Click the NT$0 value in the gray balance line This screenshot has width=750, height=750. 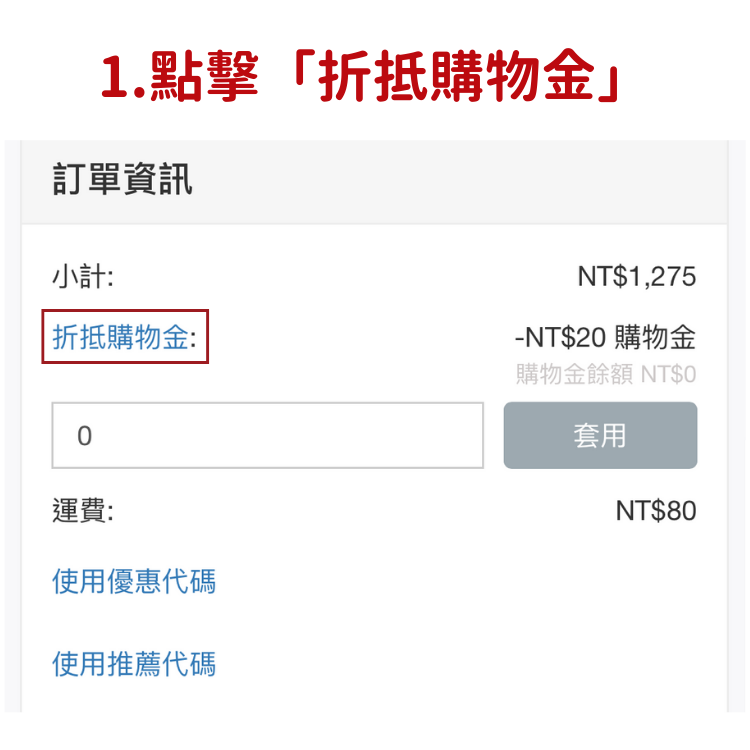pos(668,375)
